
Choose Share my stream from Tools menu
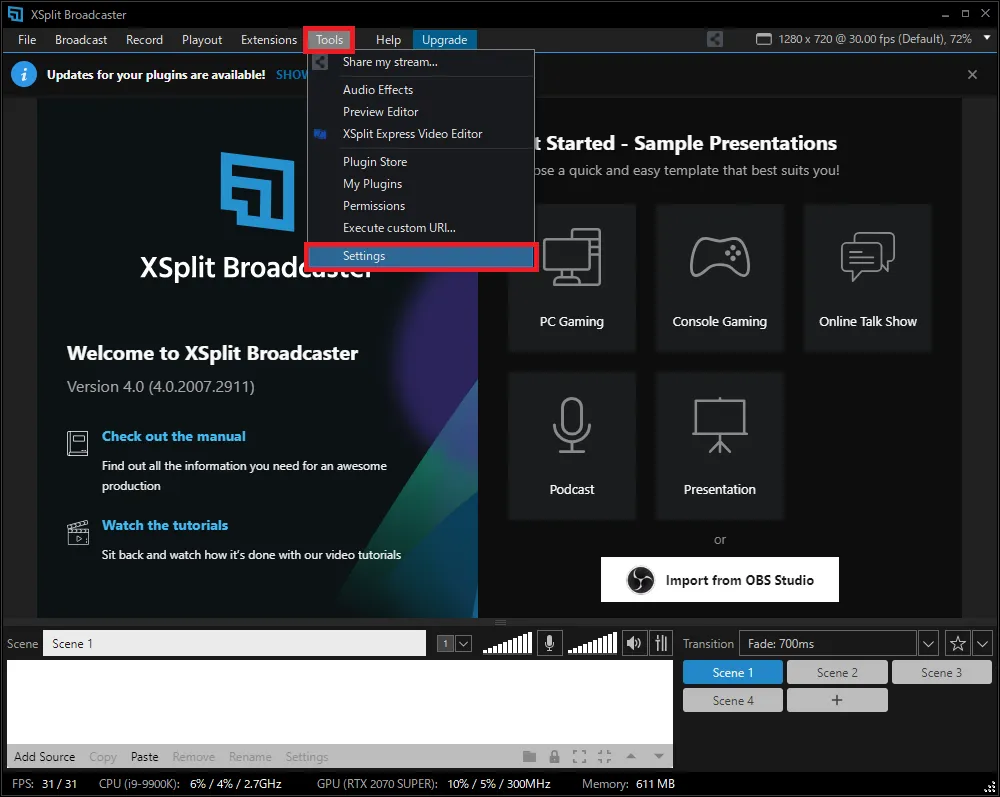(x=421, y=62)
